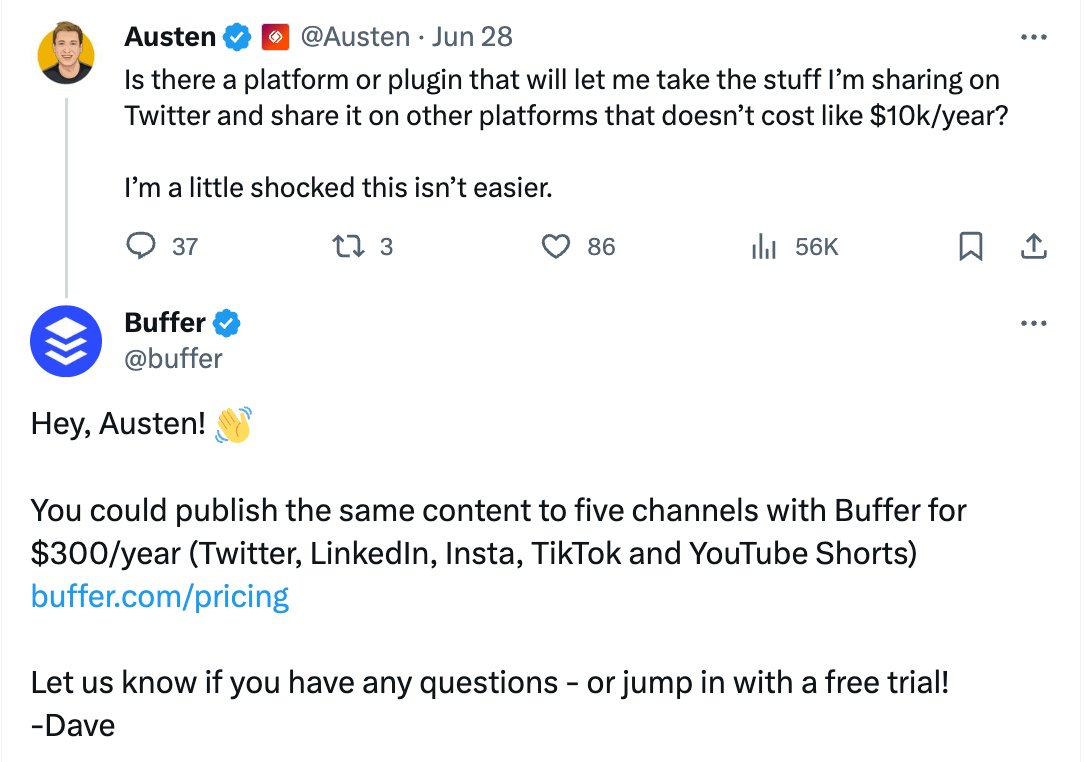
Task: Click the @buffer handle
Action: pyautogui.click(x=174, y=357)
